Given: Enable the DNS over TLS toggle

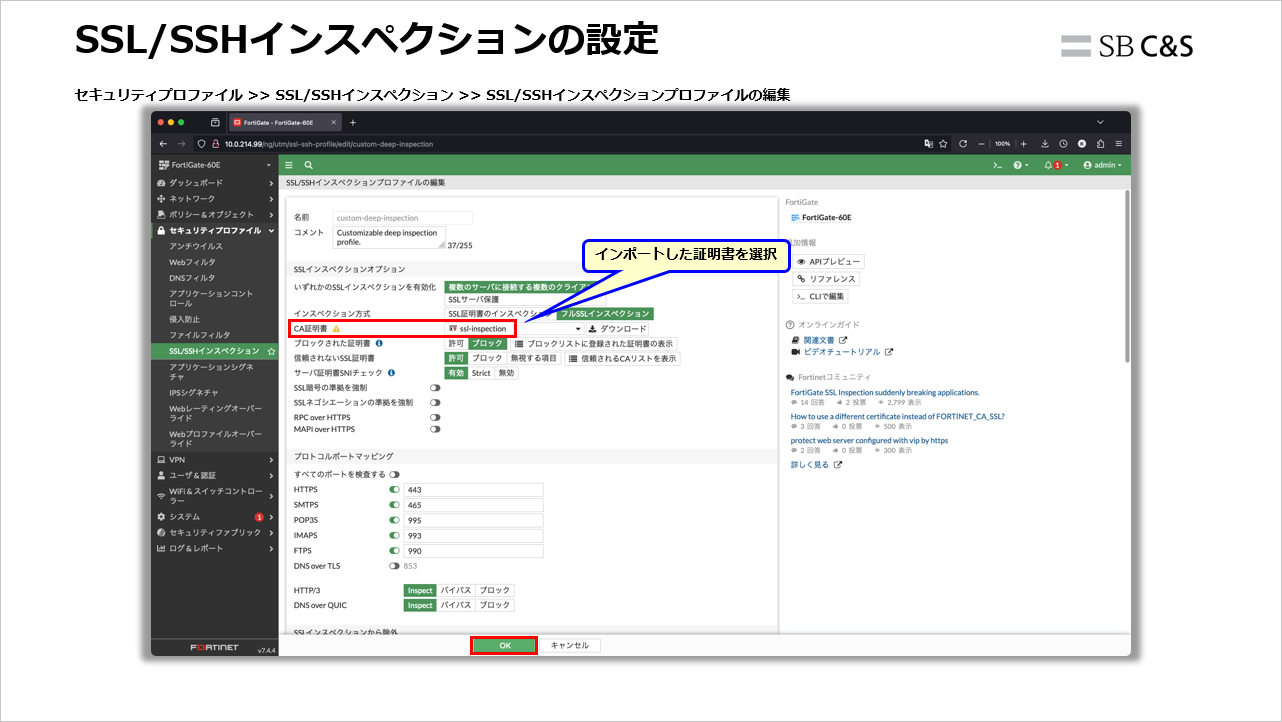Looking at the screenshot, I should pos(394,566).
